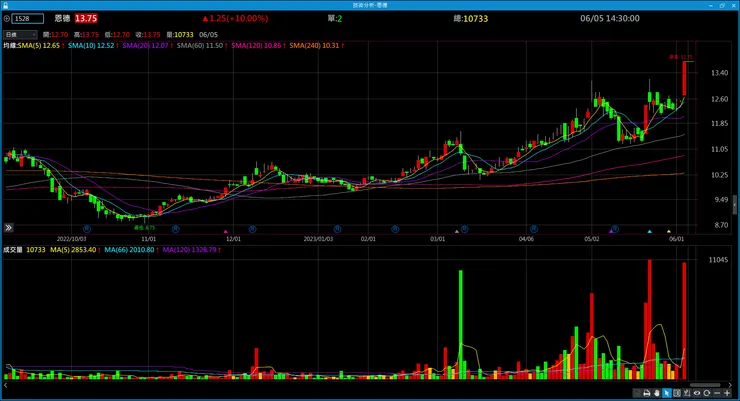The height and width of the screenshot is (401, 740).
Task: Click the 11045 volume axis label
Action: pos(718,259)
